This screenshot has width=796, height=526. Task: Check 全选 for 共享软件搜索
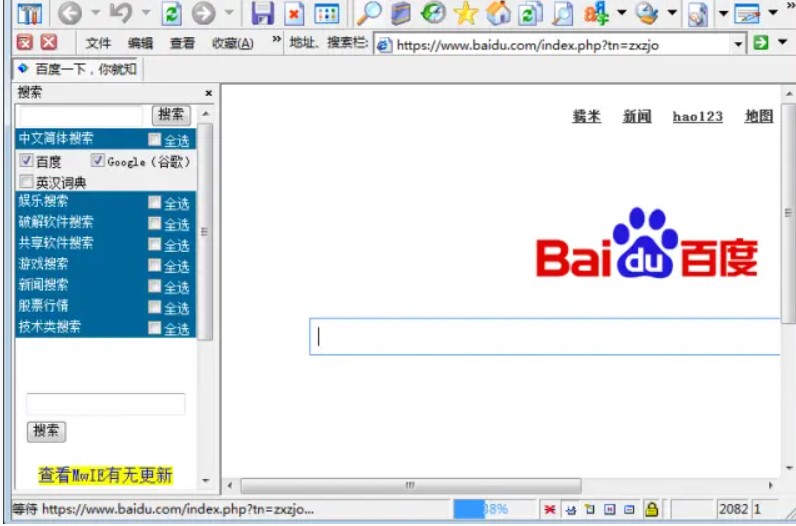[154, 244]
